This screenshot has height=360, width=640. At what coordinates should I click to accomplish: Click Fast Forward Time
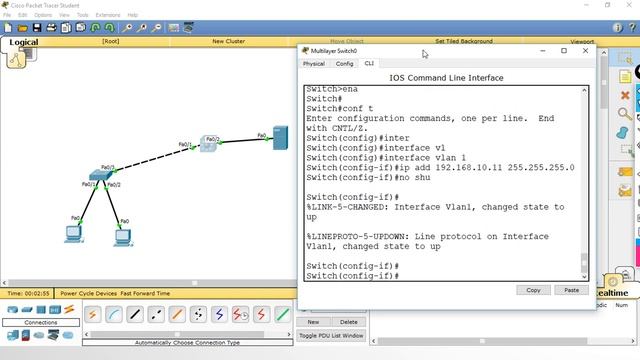145,293
